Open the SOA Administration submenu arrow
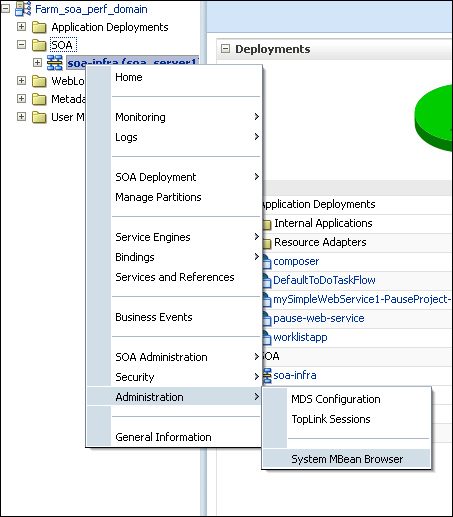This screenshot has height=517, width=453. click(256, 357)
